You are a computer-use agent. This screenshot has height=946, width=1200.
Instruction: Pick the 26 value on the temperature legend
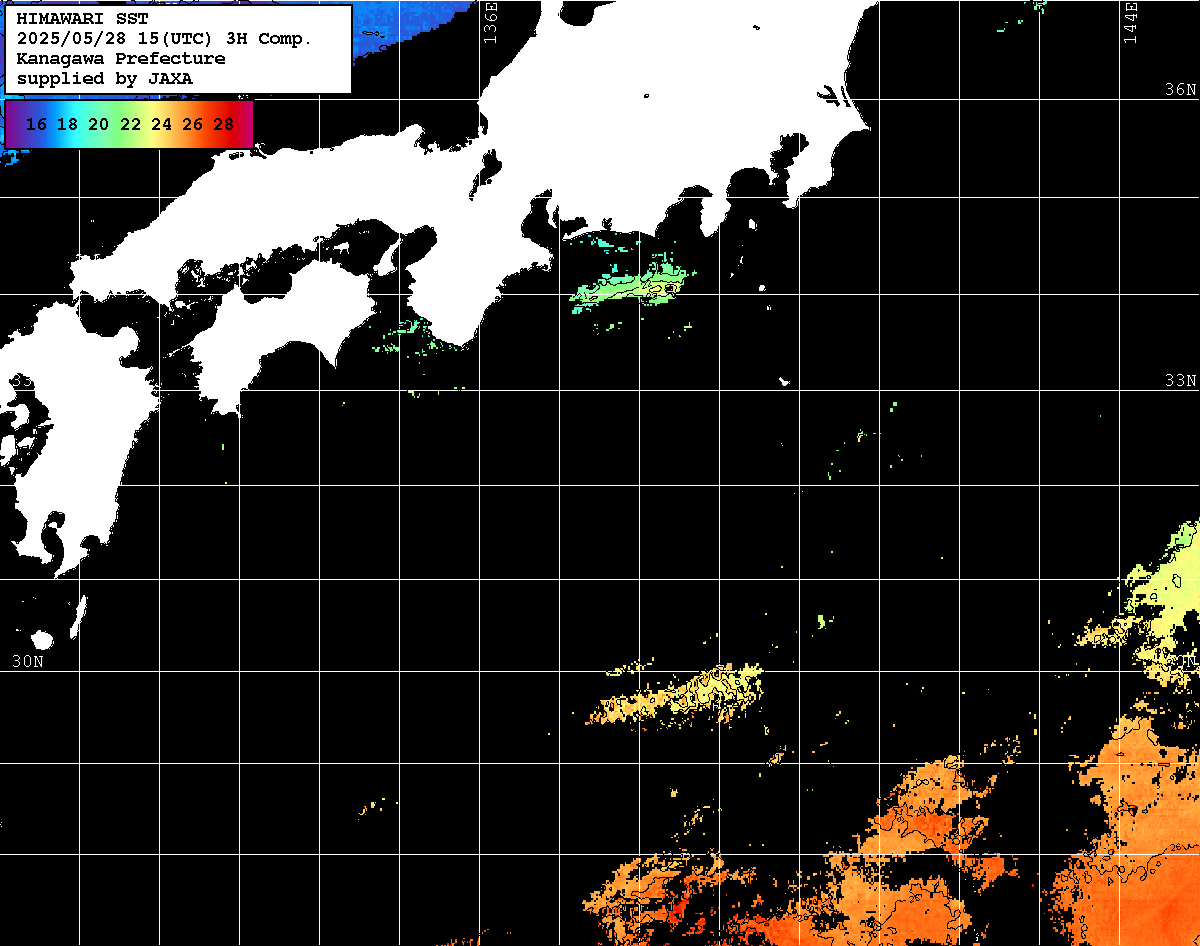pos(192,124)
